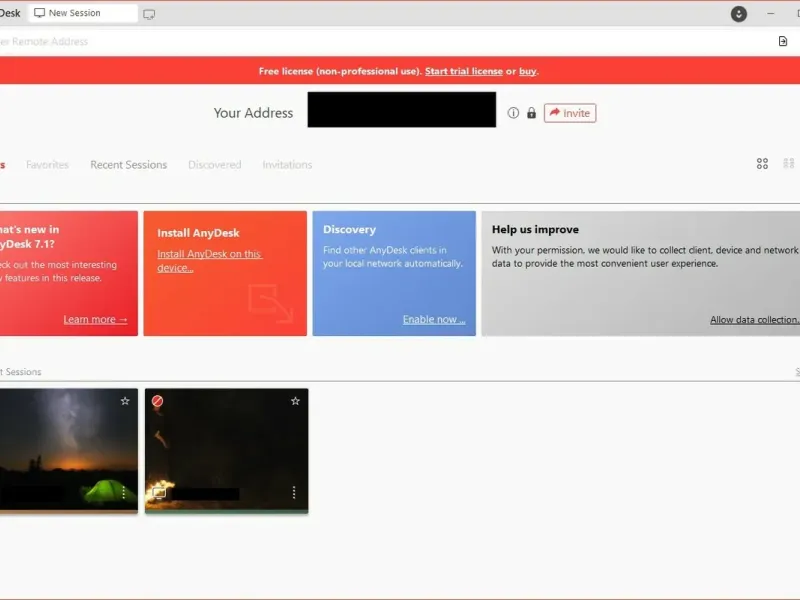Switch to the Recent Sessions tab

point(129,165)
